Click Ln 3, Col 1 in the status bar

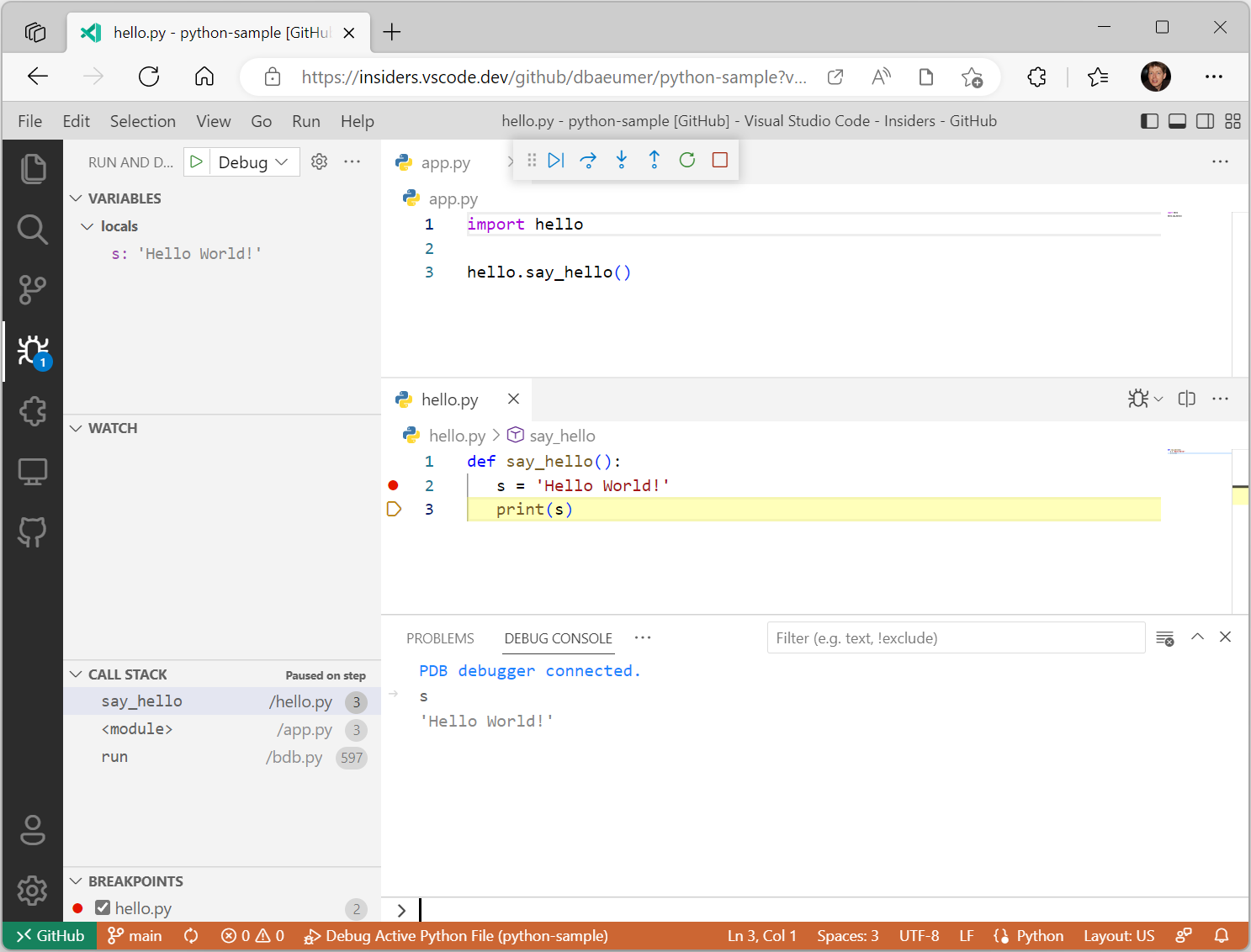pyautogui.click(x=761, y=935)
